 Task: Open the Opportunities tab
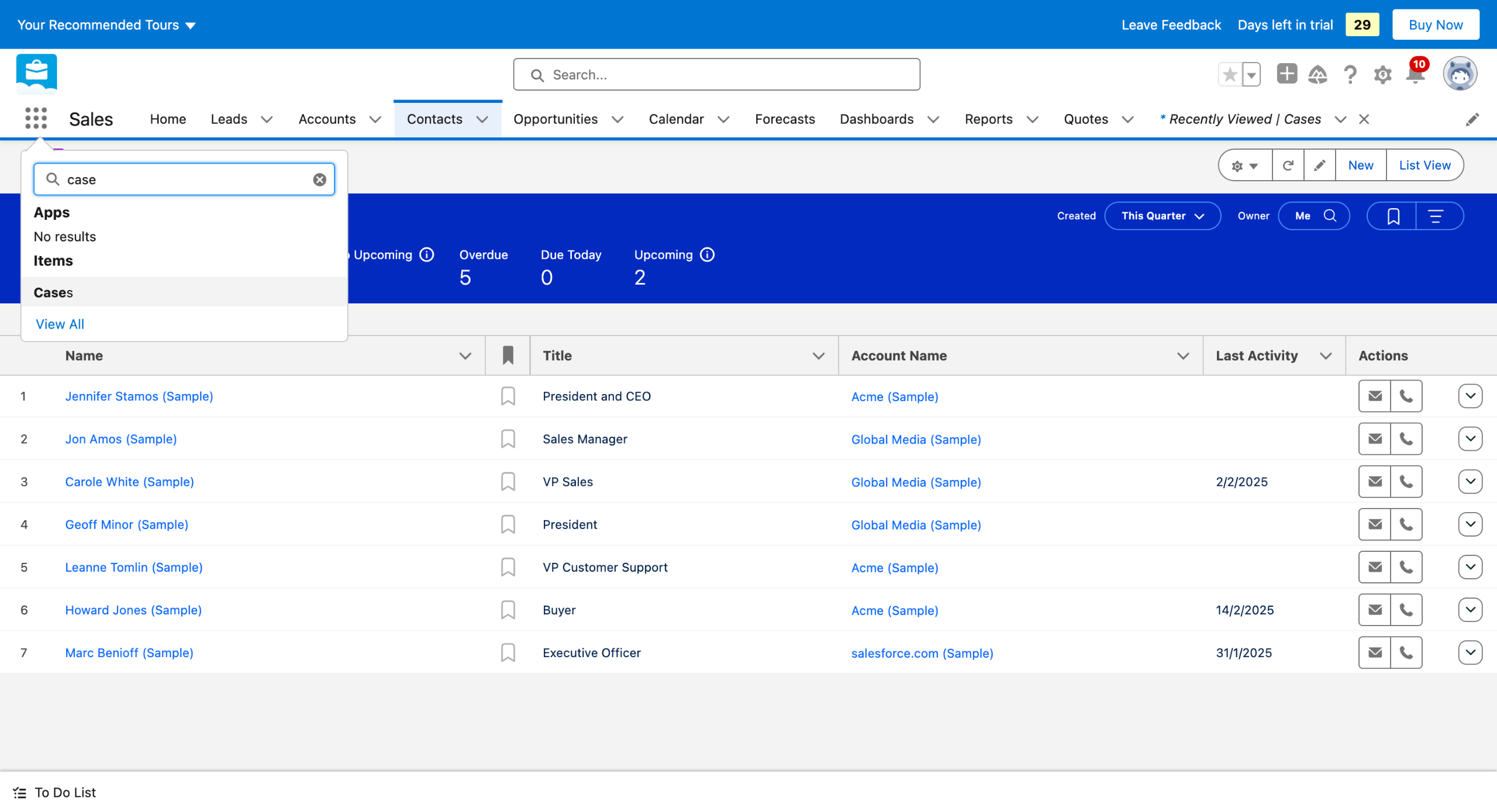coord(556,119)
